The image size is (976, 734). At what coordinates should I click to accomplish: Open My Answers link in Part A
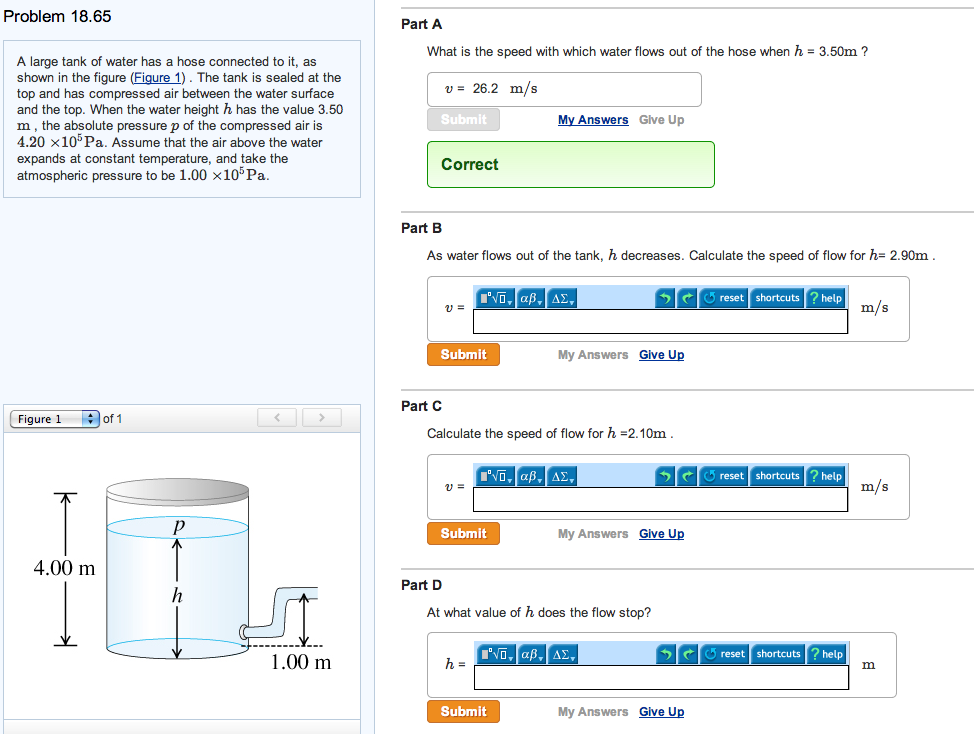click(x=593, y=120)
